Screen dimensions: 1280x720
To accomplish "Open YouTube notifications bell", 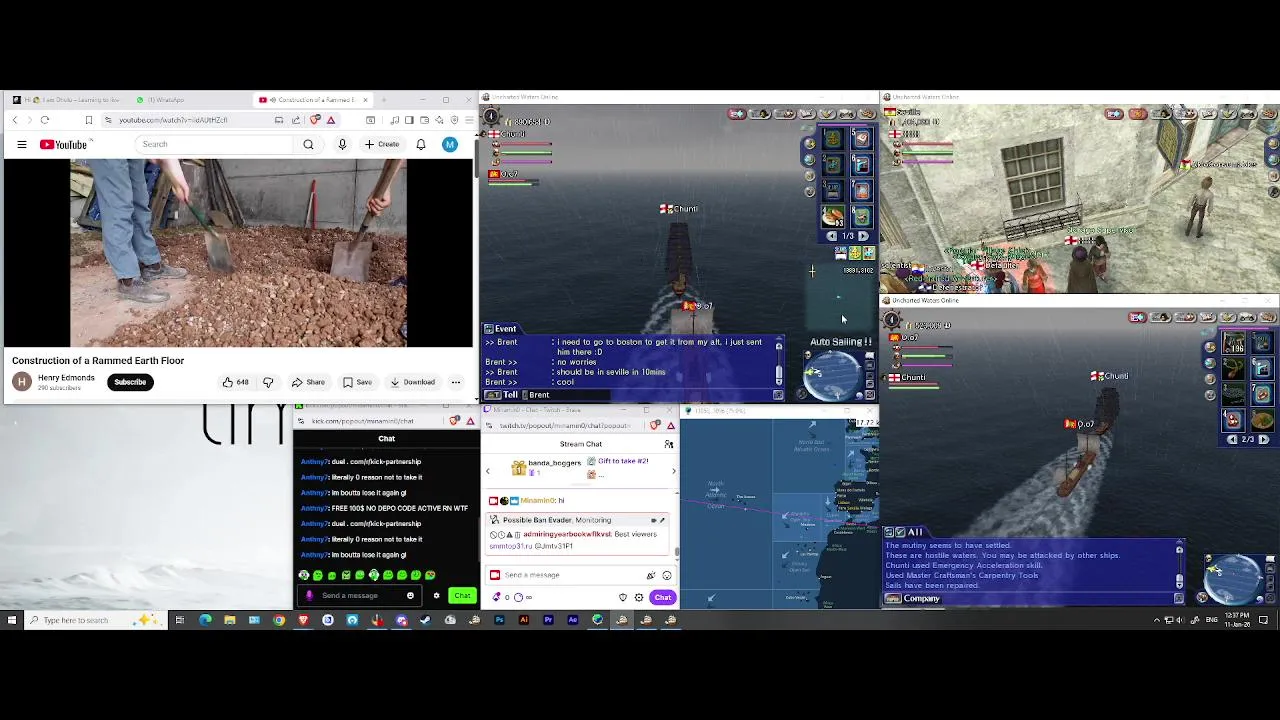I will [421, 144].
